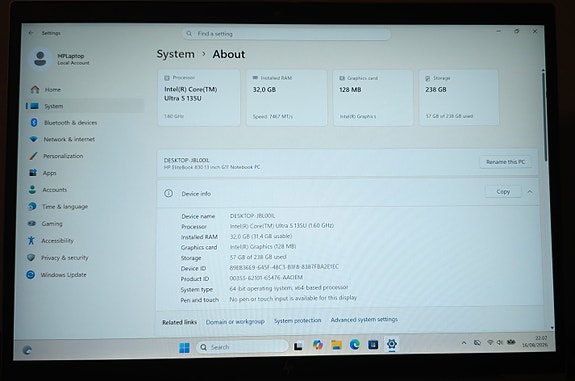Open the HPLaptop local account profile
The image size is (575, 381).
tap(61, 59)
